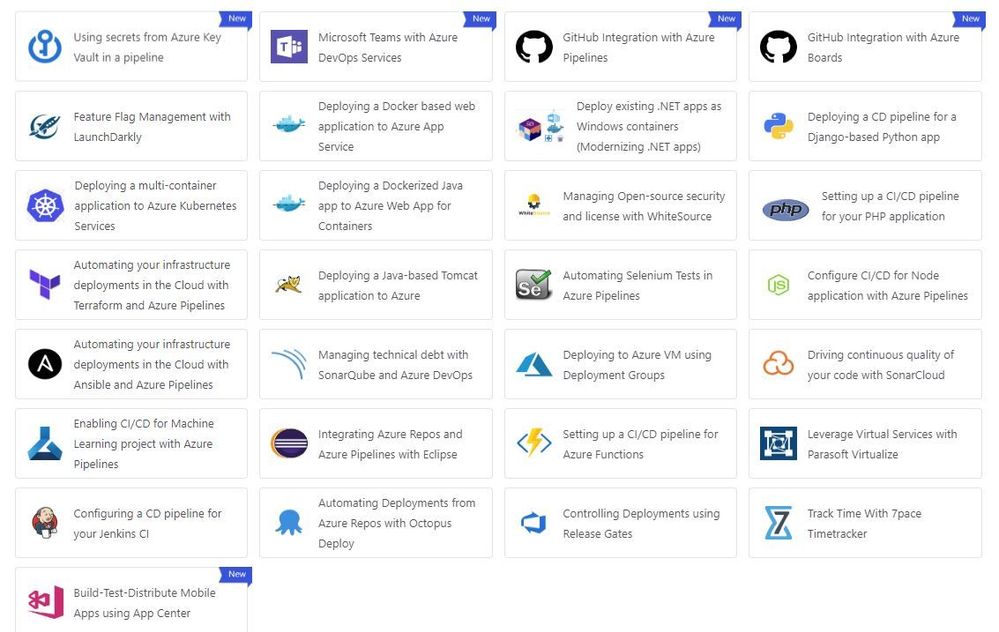Click the SonarQube waves icon

(289, 364)
